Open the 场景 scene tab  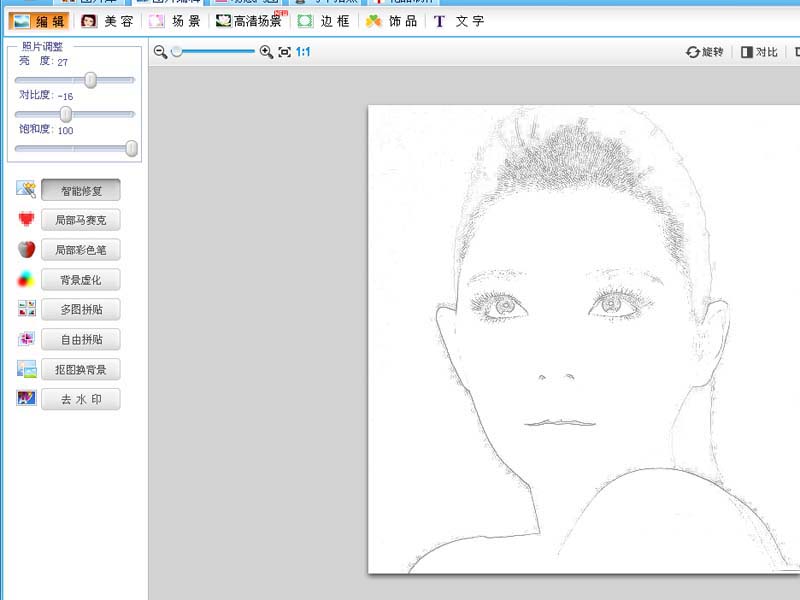tap(174, 21)
